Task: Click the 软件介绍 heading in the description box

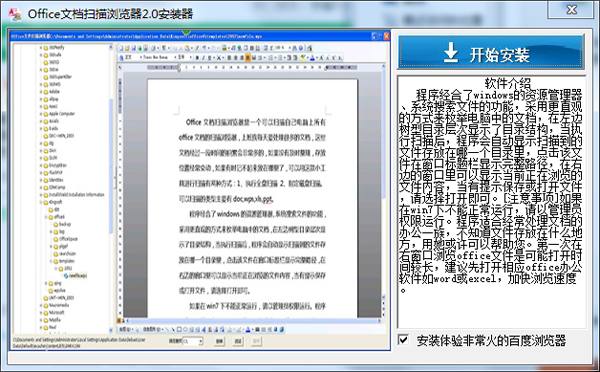Action: (x=508, y=83)
